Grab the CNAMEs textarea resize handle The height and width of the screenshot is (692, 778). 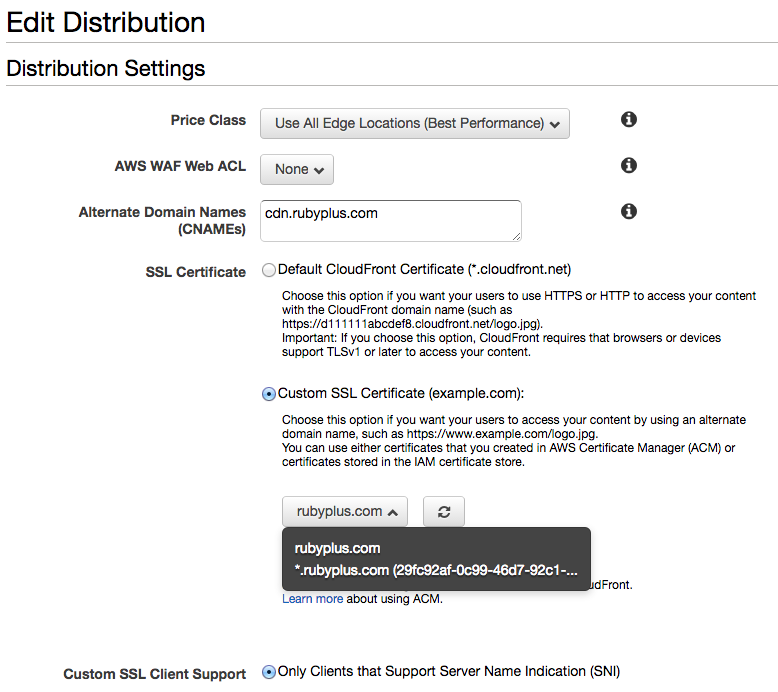click(x=517, y=237)
